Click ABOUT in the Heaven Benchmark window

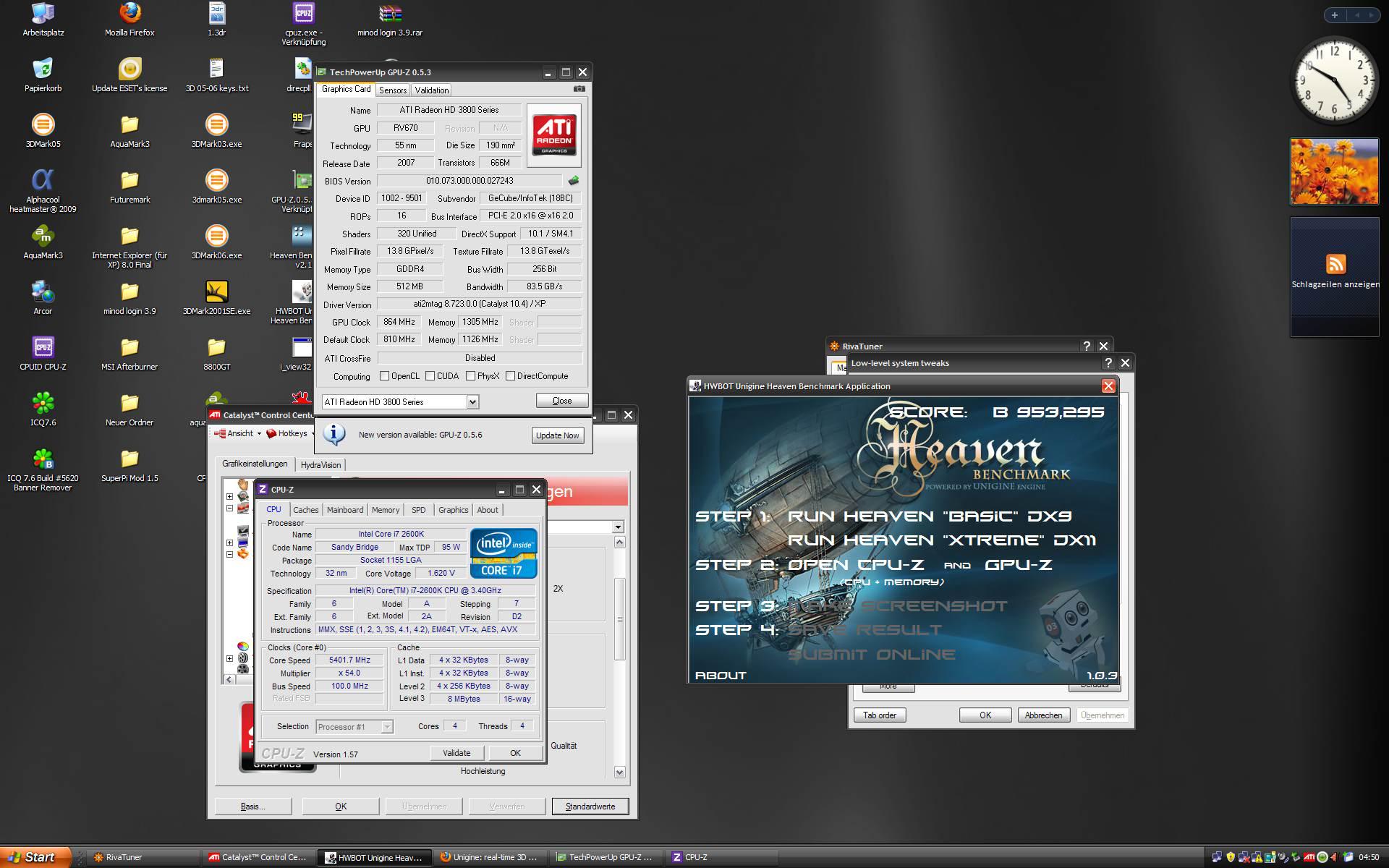tap(721, 675)
